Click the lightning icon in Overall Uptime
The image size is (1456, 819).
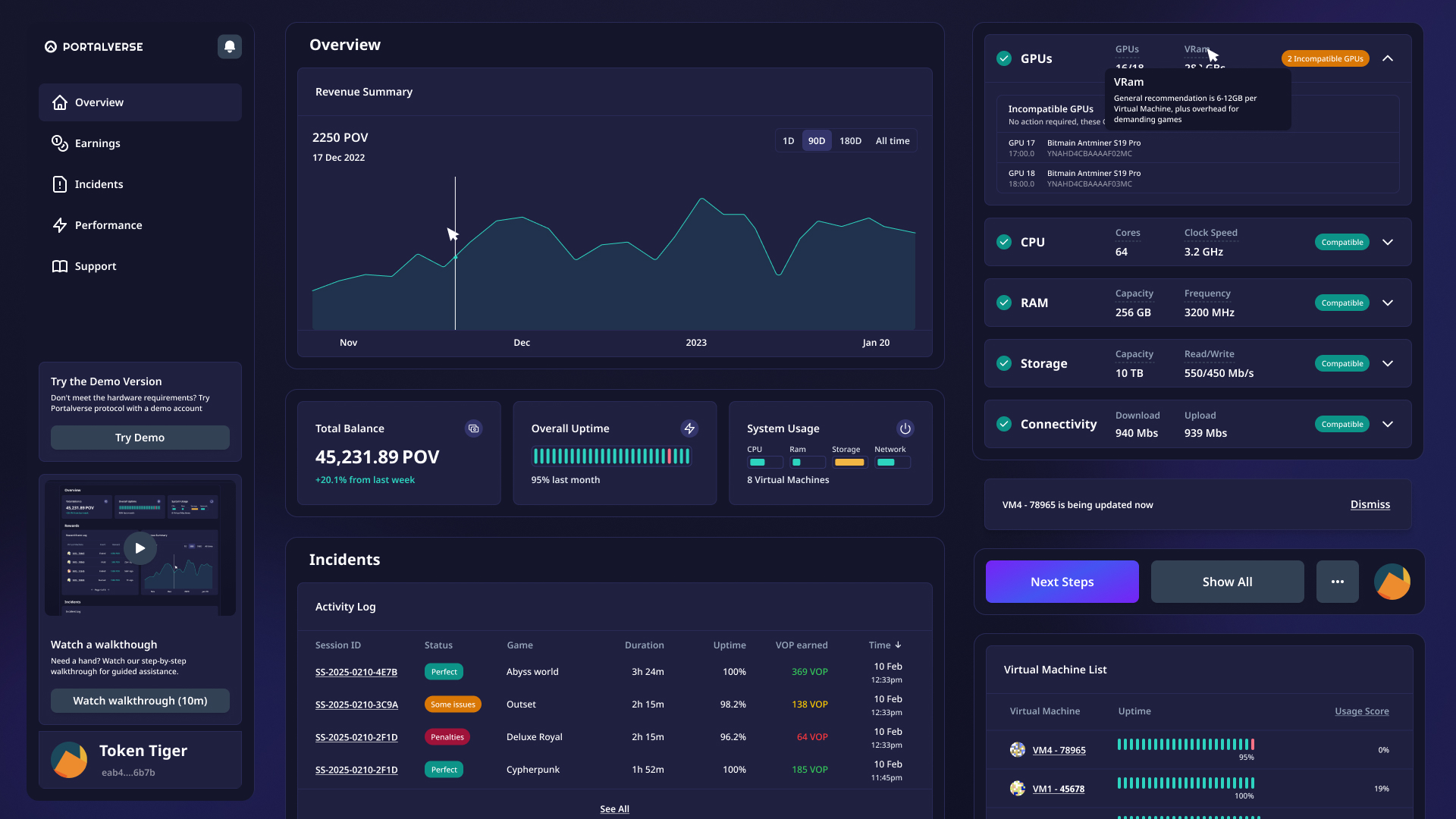(x=689, y=428)
